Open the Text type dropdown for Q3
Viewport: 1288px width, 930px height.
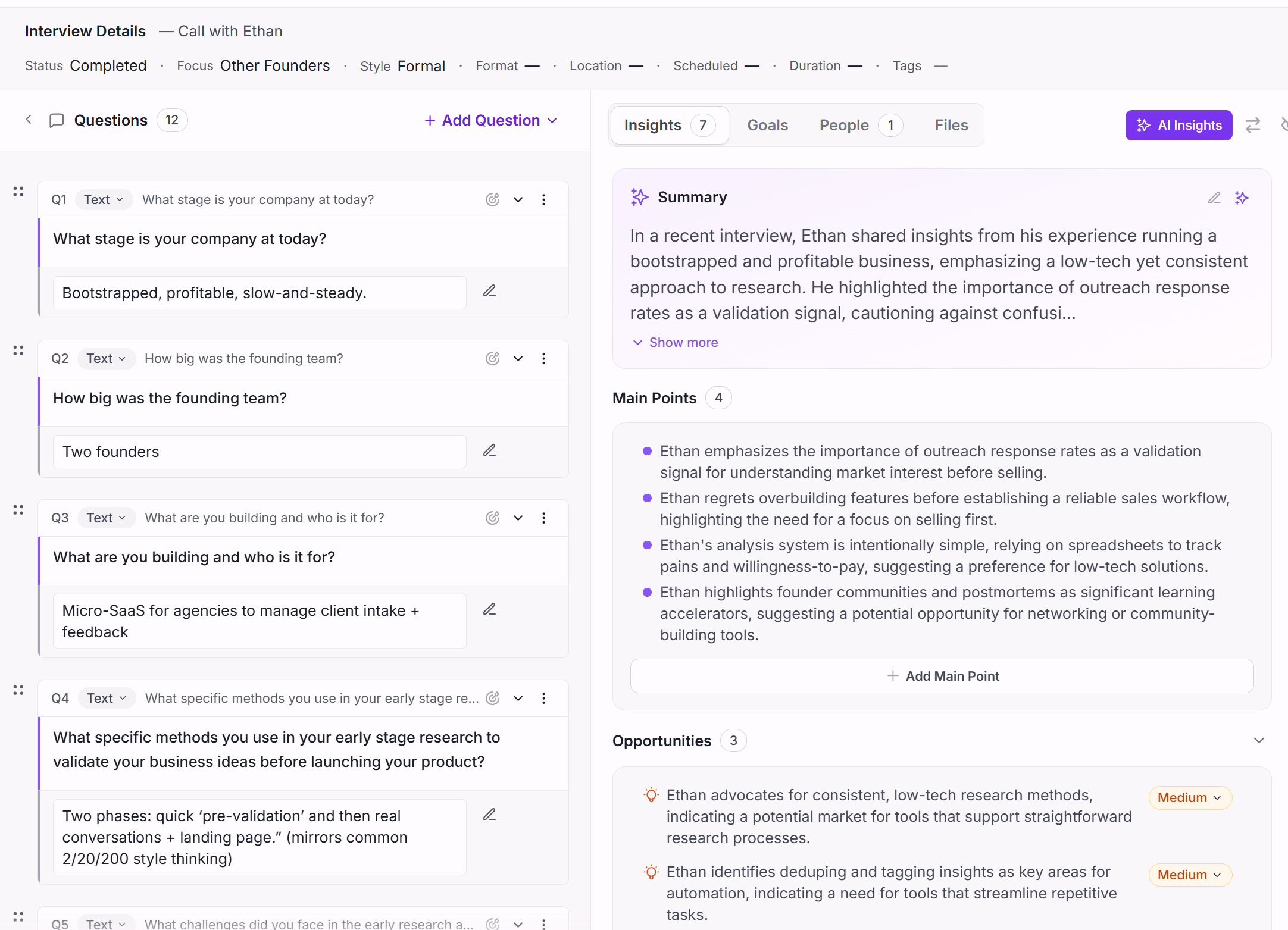click(105, 518)
